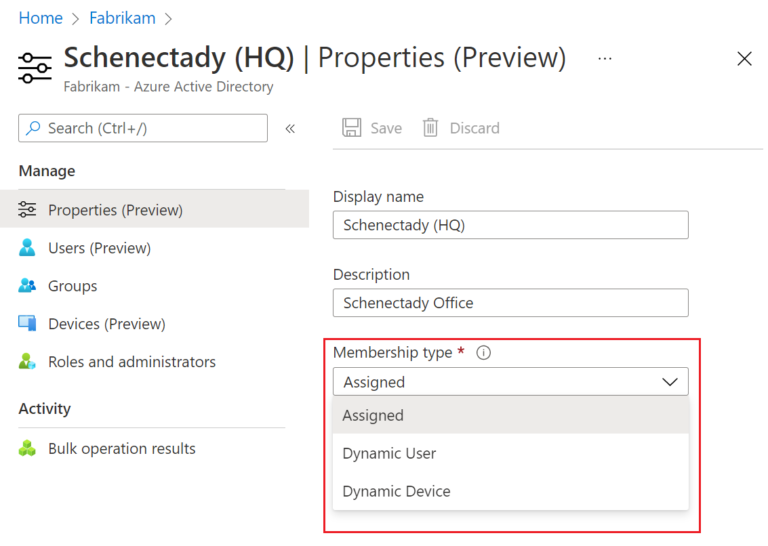Click the Groups icon in sidebar
The height and width of the screenshot is (546, 768).
[28, 286]
